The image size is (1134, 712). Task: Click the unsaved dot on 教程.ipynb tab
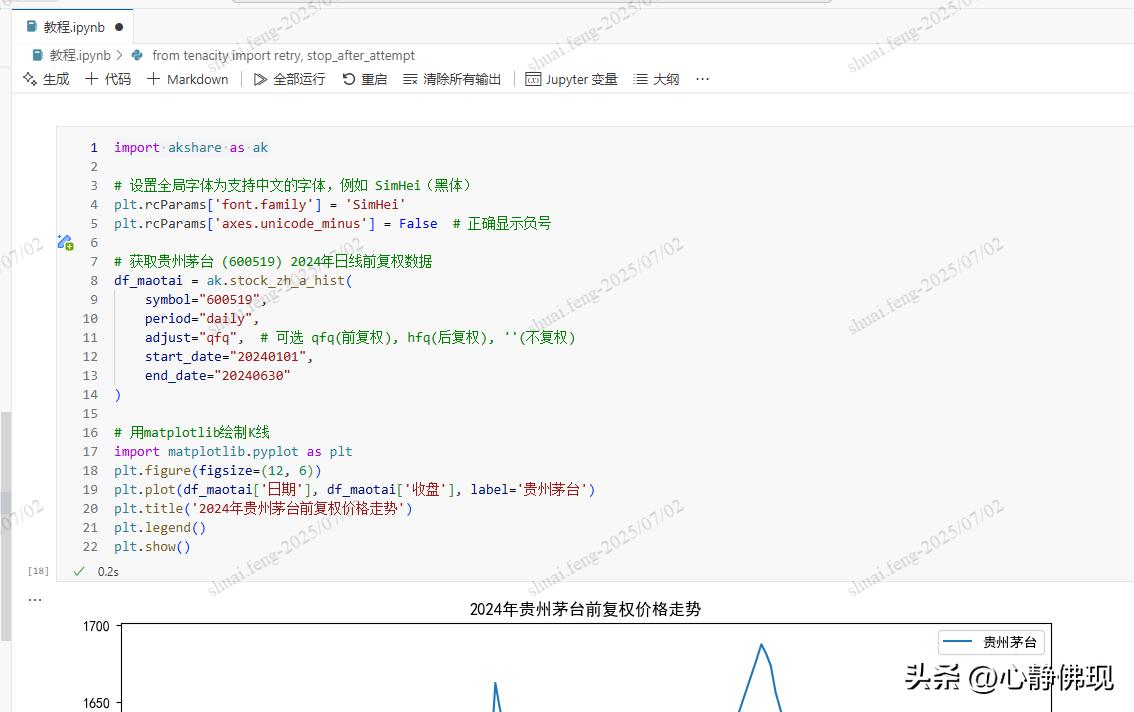pyautogui.click(x=119, y=27)
